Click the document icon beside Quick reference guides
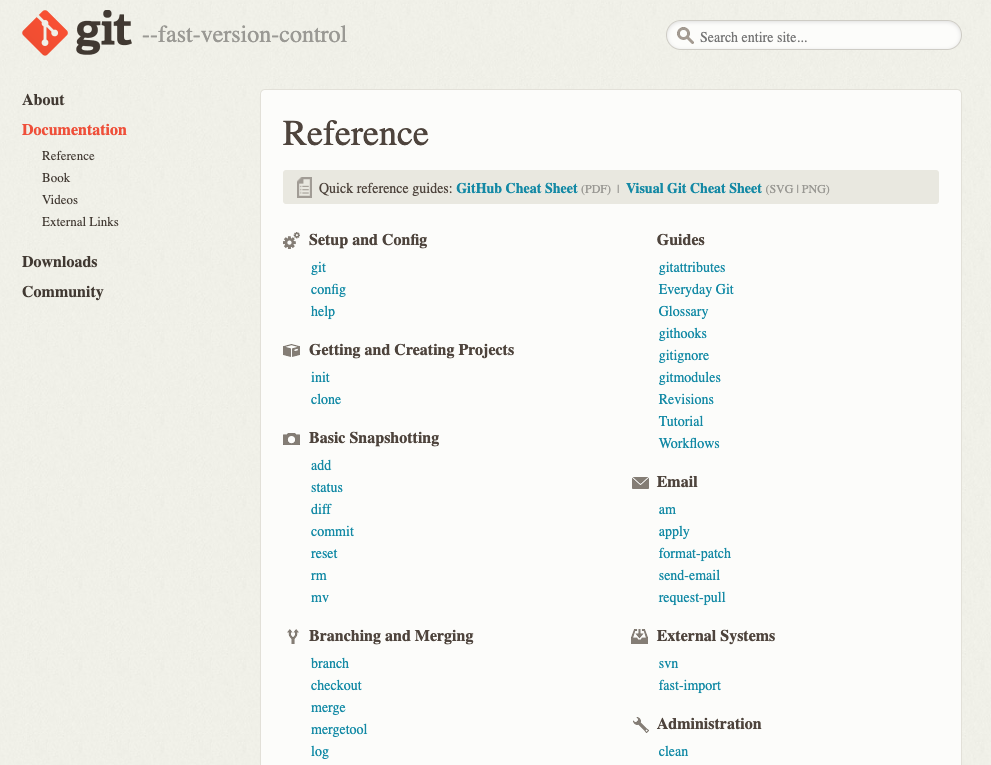This screenshot has width=991, height=765. pyautogui.click(x=304, y=187)
